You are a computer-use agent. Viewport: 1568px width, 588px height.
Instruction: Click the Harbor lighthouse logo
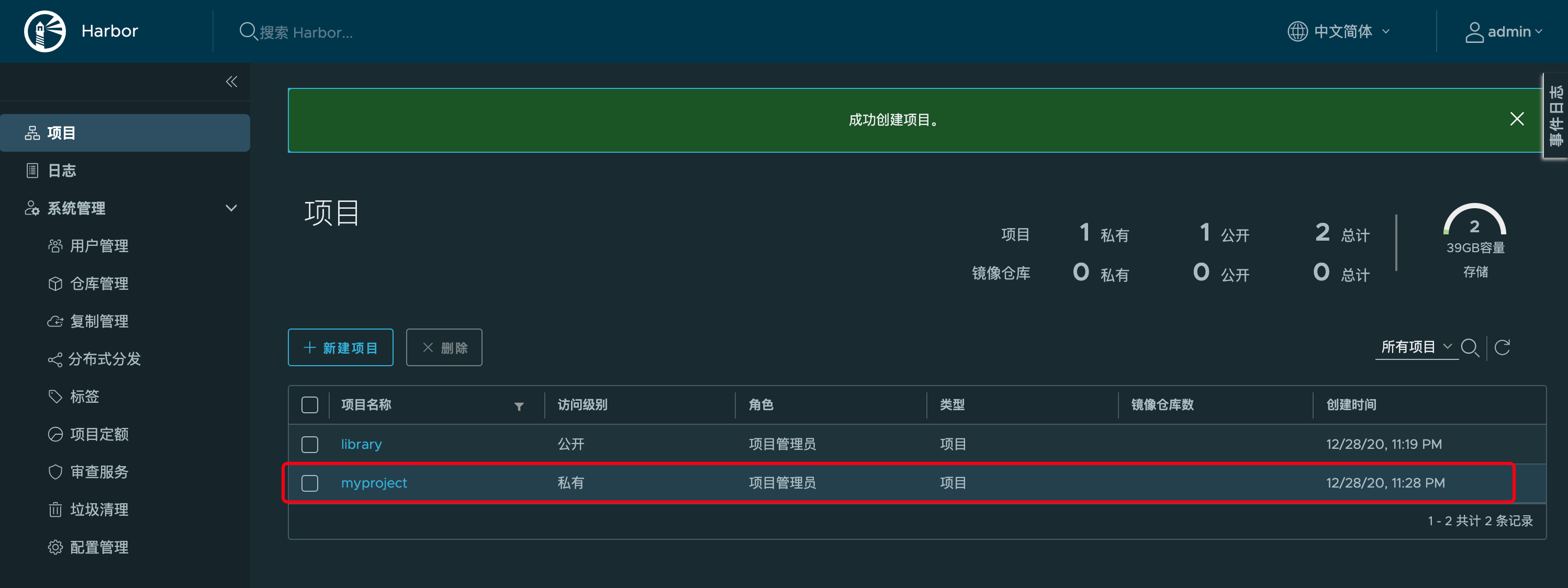click(44, 31)
